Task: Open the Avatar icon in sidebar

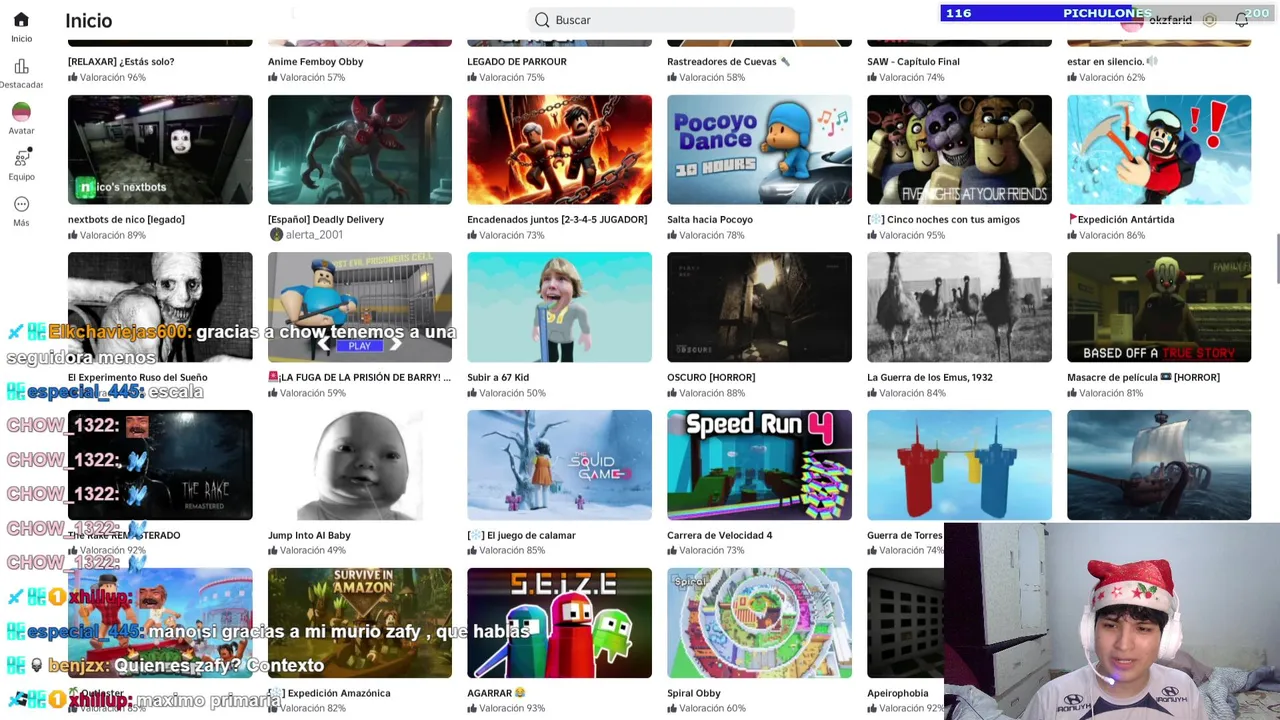Action: pyautogui.click(x=21, y=112)
